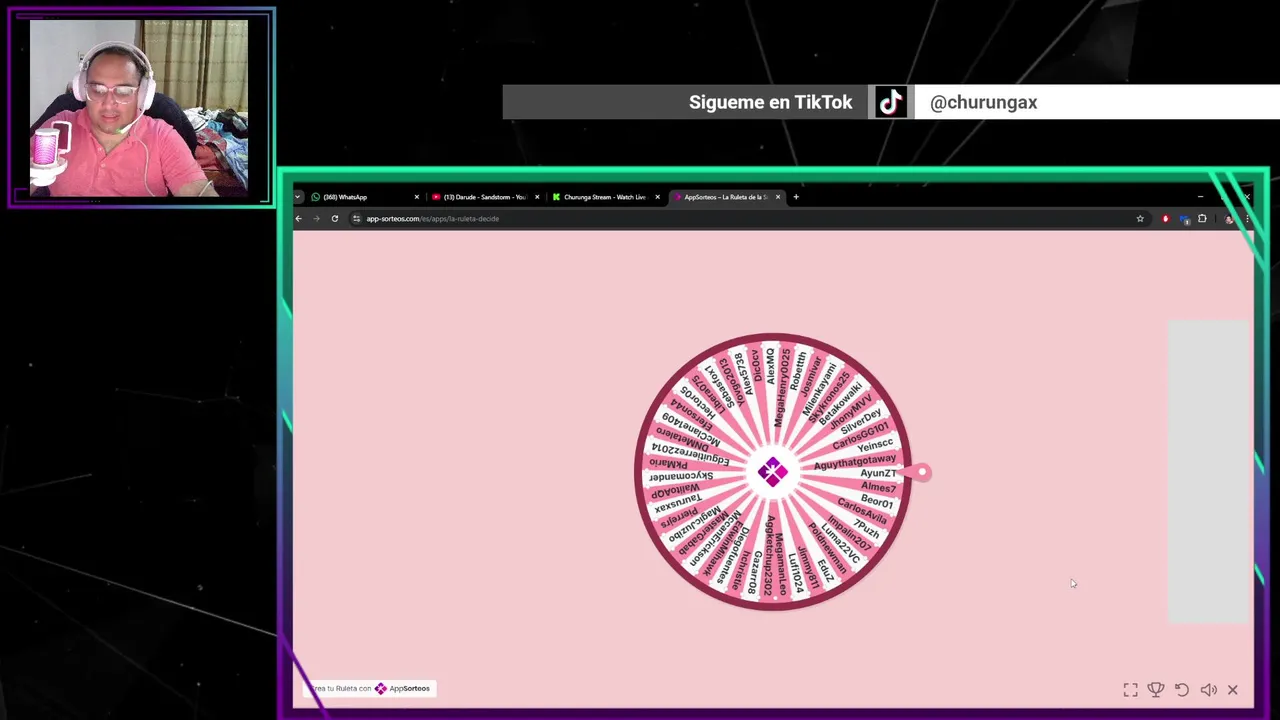Viewport: 1280px width, 720px height.
Task: Close the AppSorteos tab
Action: click(778, 197)
